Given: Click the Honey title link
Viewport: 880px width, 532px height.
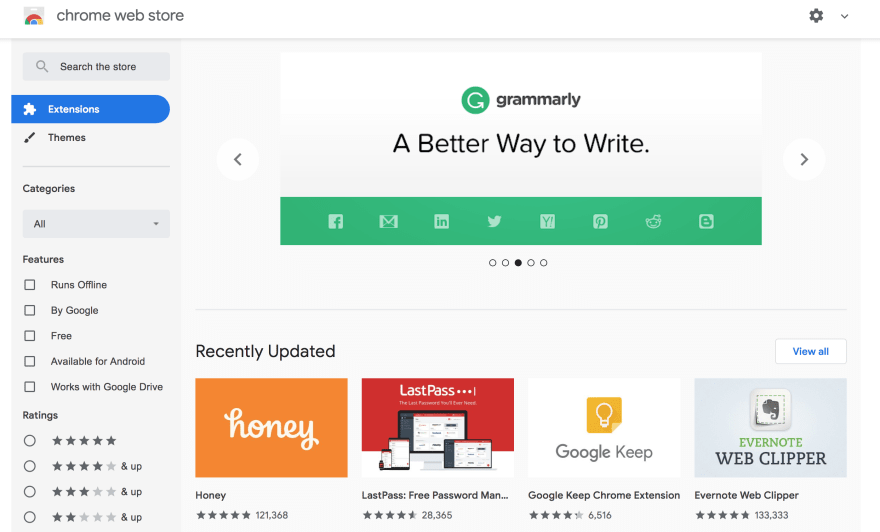Looking at the screenshot, I should (210, 495).
